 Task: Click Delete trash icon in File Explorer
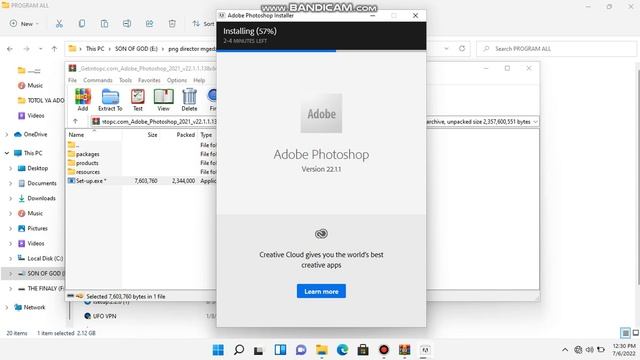172,24
